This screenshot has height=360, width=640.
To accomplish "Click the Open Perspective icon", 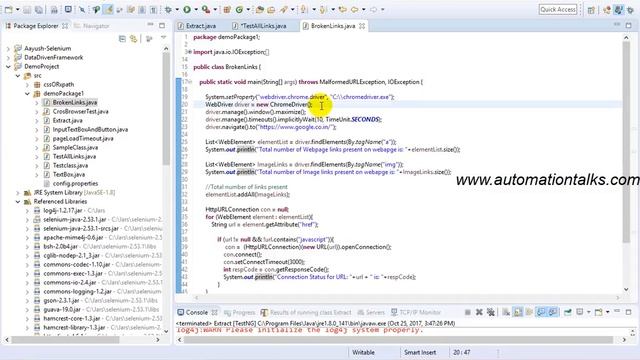I will (x=591, y=10).
